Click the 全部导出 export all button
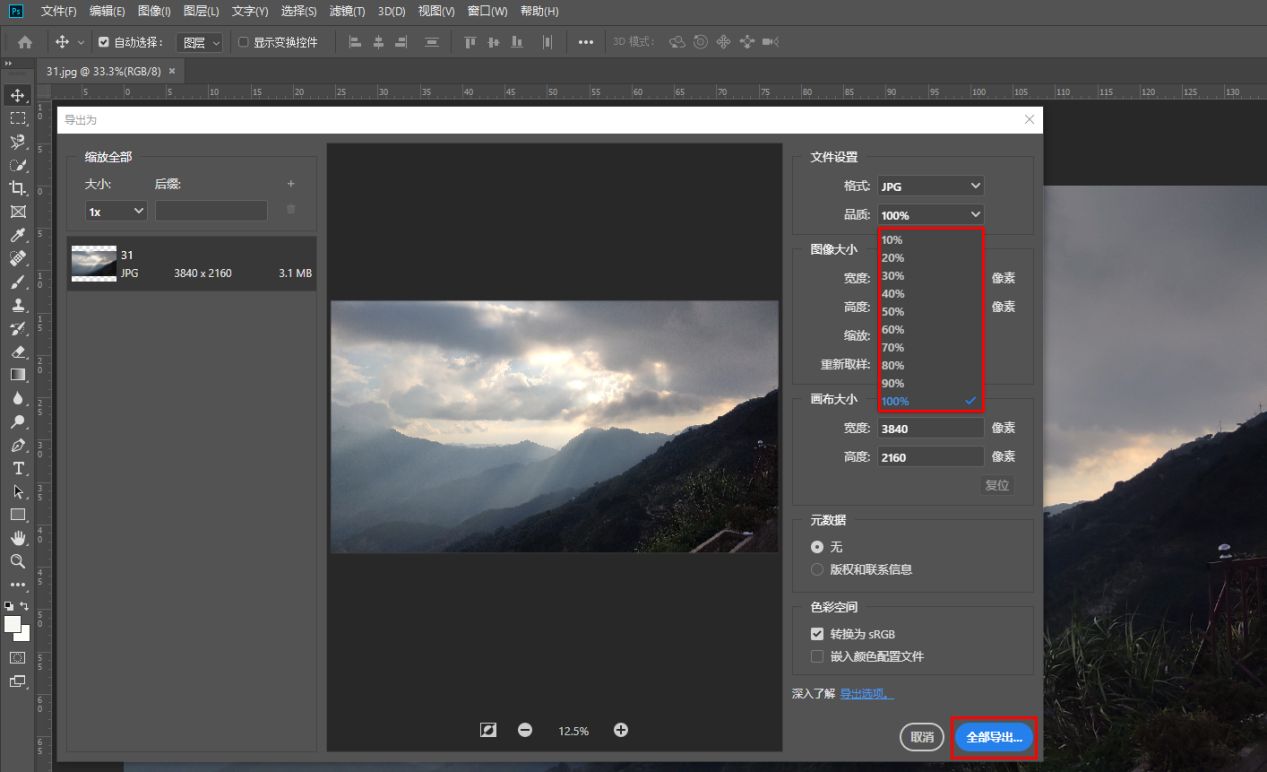This screenshot has width=1267, height=772. coord(994,737)
